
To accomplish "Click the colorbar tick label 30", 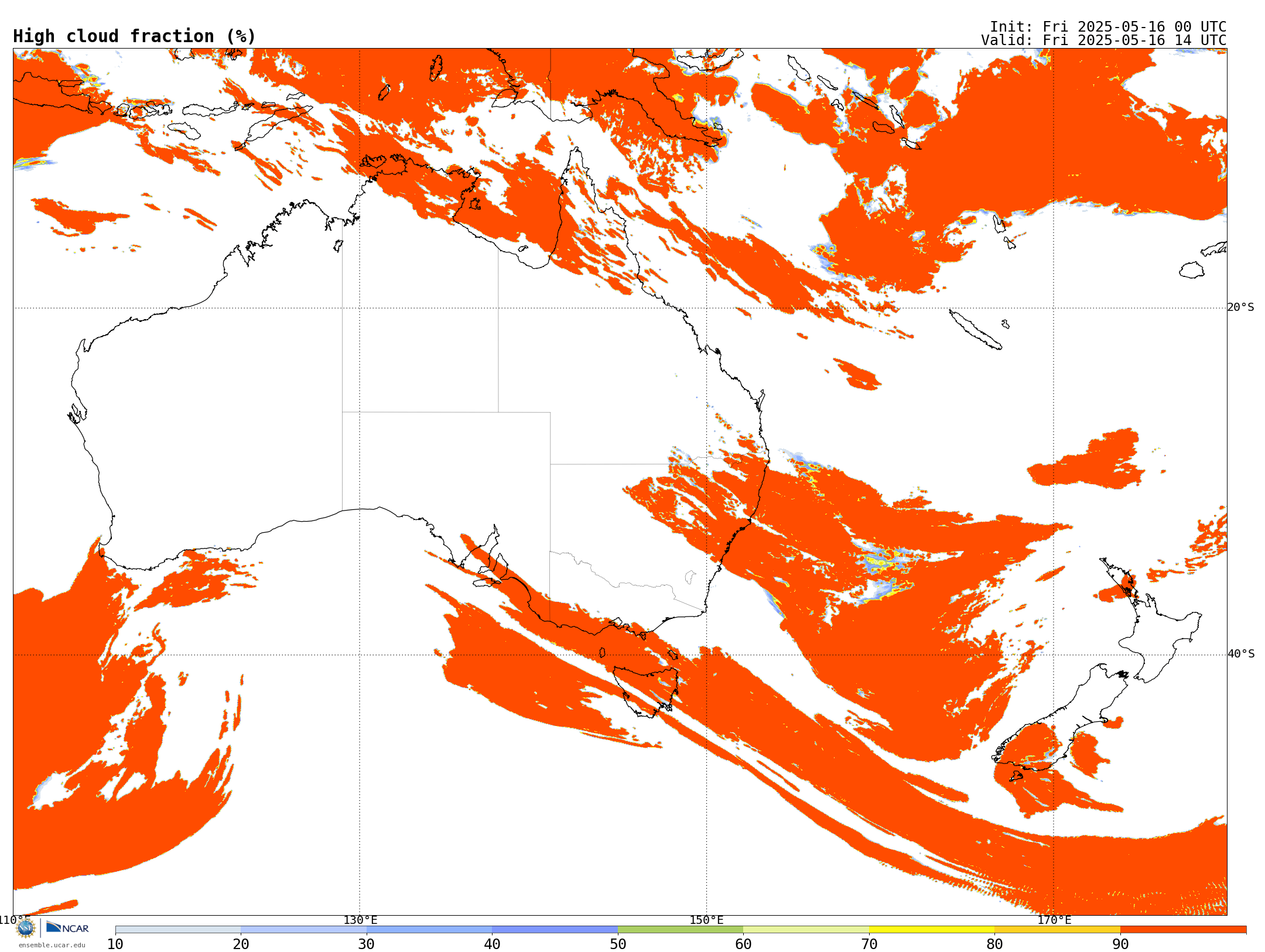I will [367, 944].
